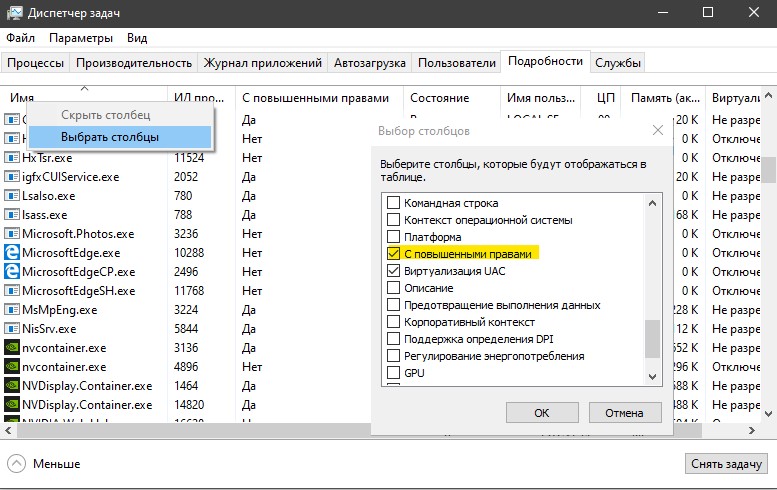Switch to the Процессы tab
This screenshot has width=777, height=490.
tap(36, 63)
